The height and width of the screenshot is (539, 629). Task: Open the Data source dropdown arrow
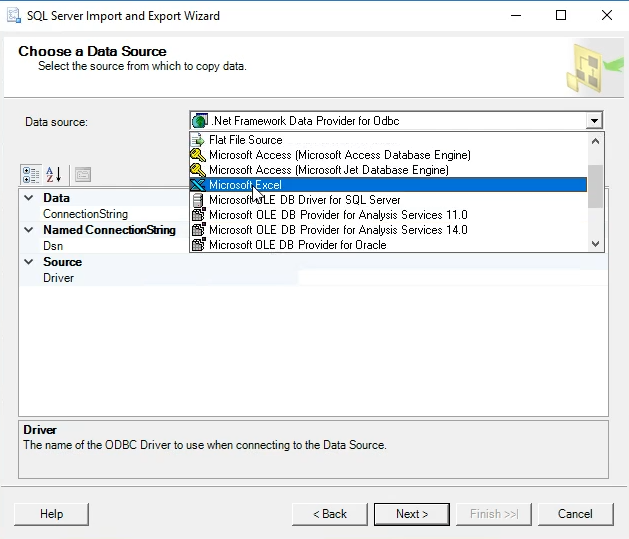(594, 121)
